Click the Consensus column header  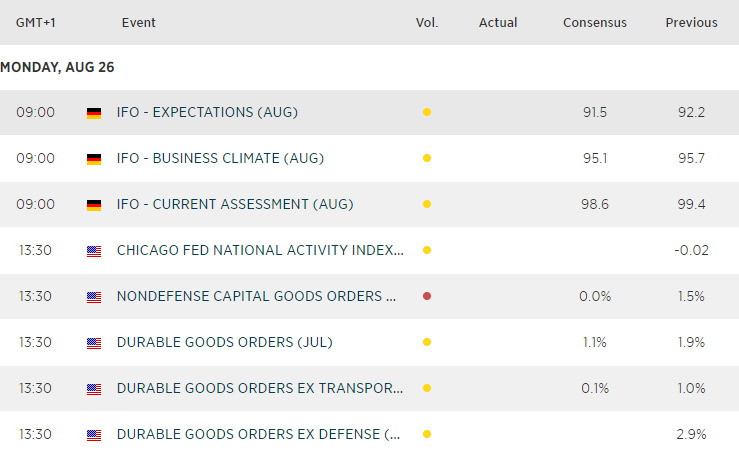pos(594,22)
